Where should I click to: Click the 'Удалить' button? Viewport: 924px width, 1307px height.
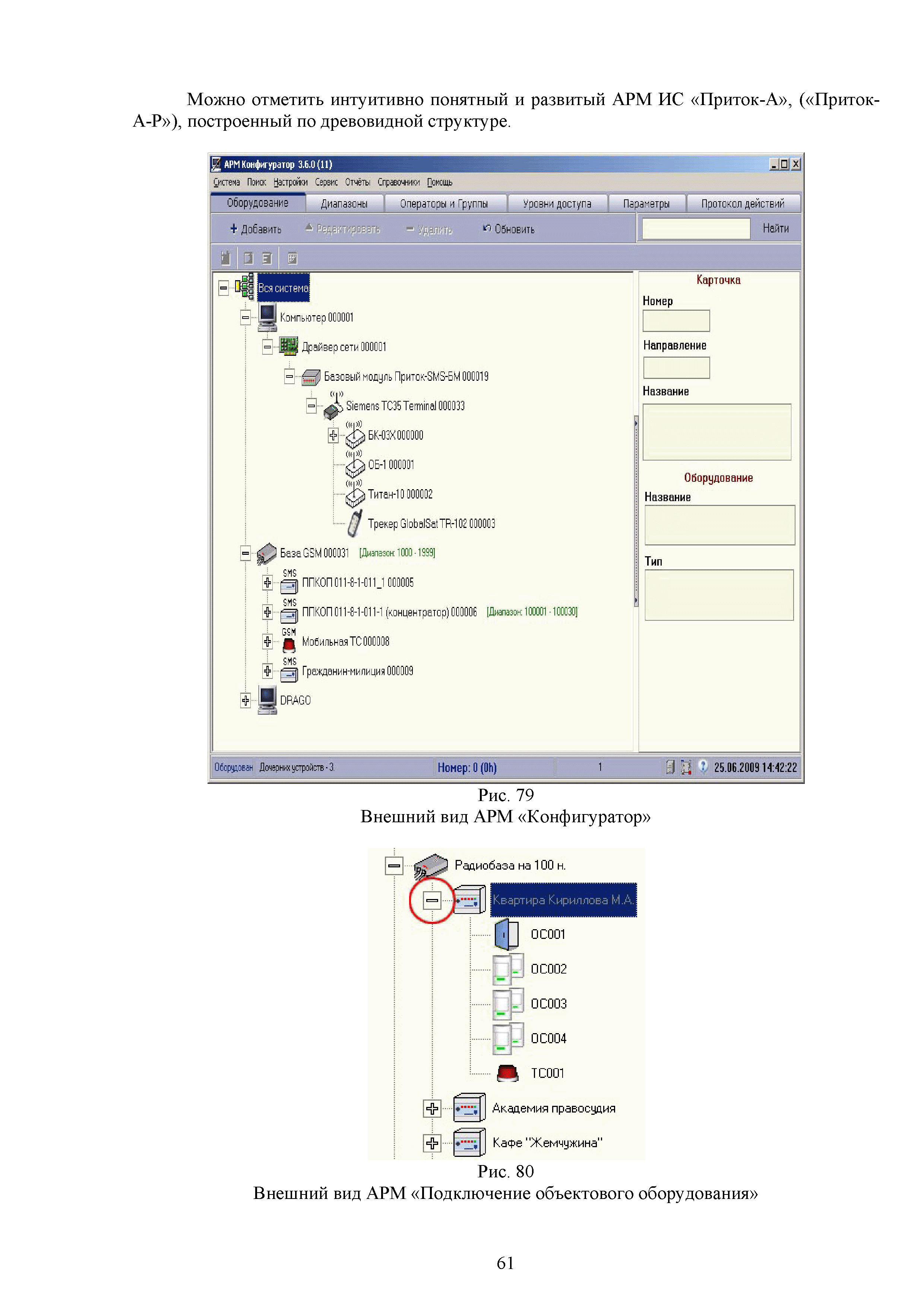[x=429, y=230]
